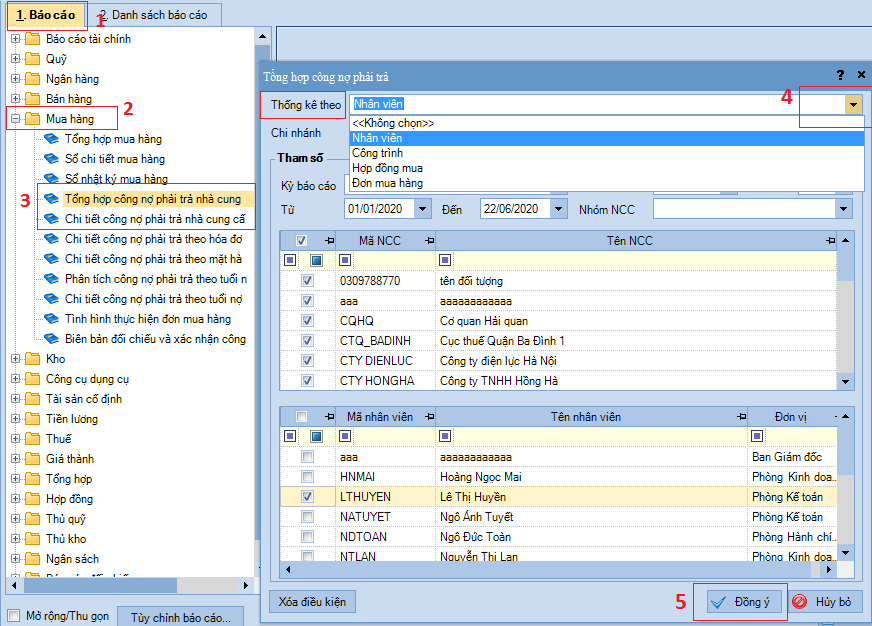
Task: Click the Thuế folder icon
Action: coord(33,439)
